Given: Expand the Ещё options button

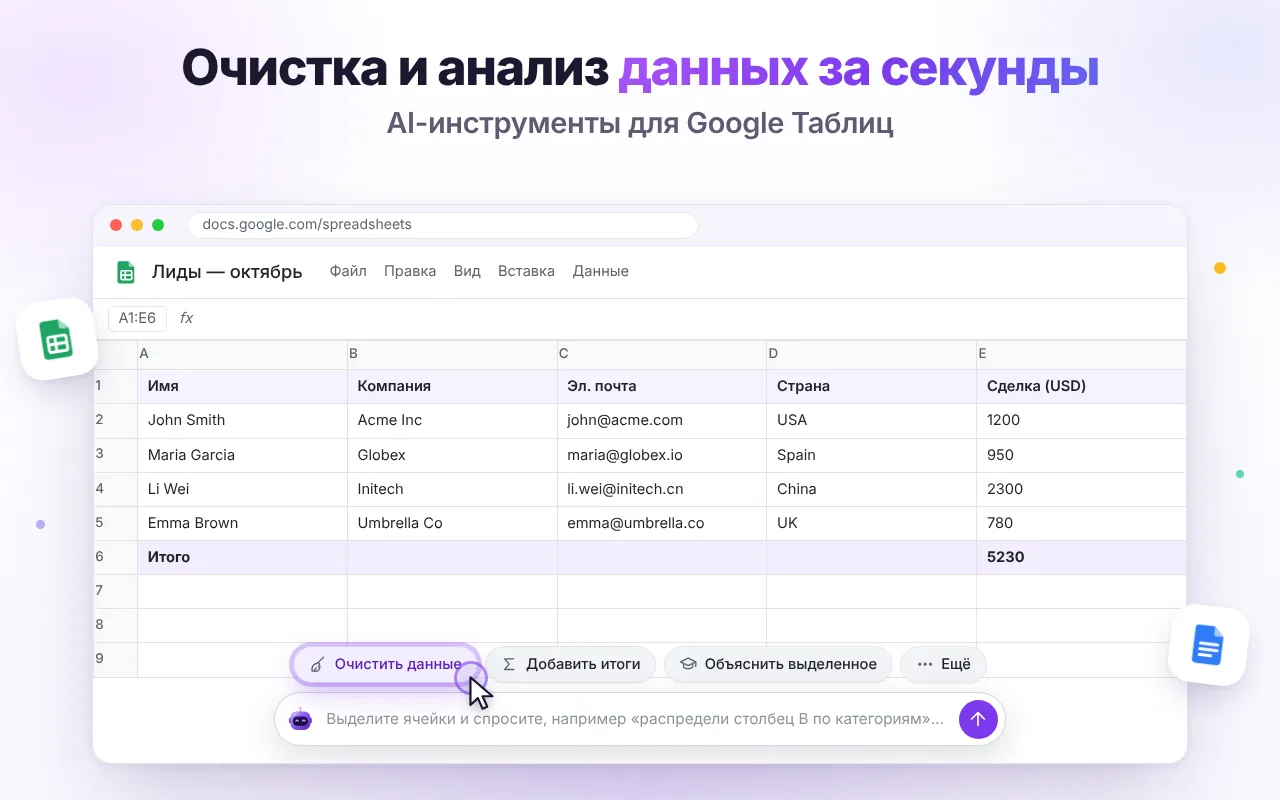Looking at the screenshot, I should [943, 664].
